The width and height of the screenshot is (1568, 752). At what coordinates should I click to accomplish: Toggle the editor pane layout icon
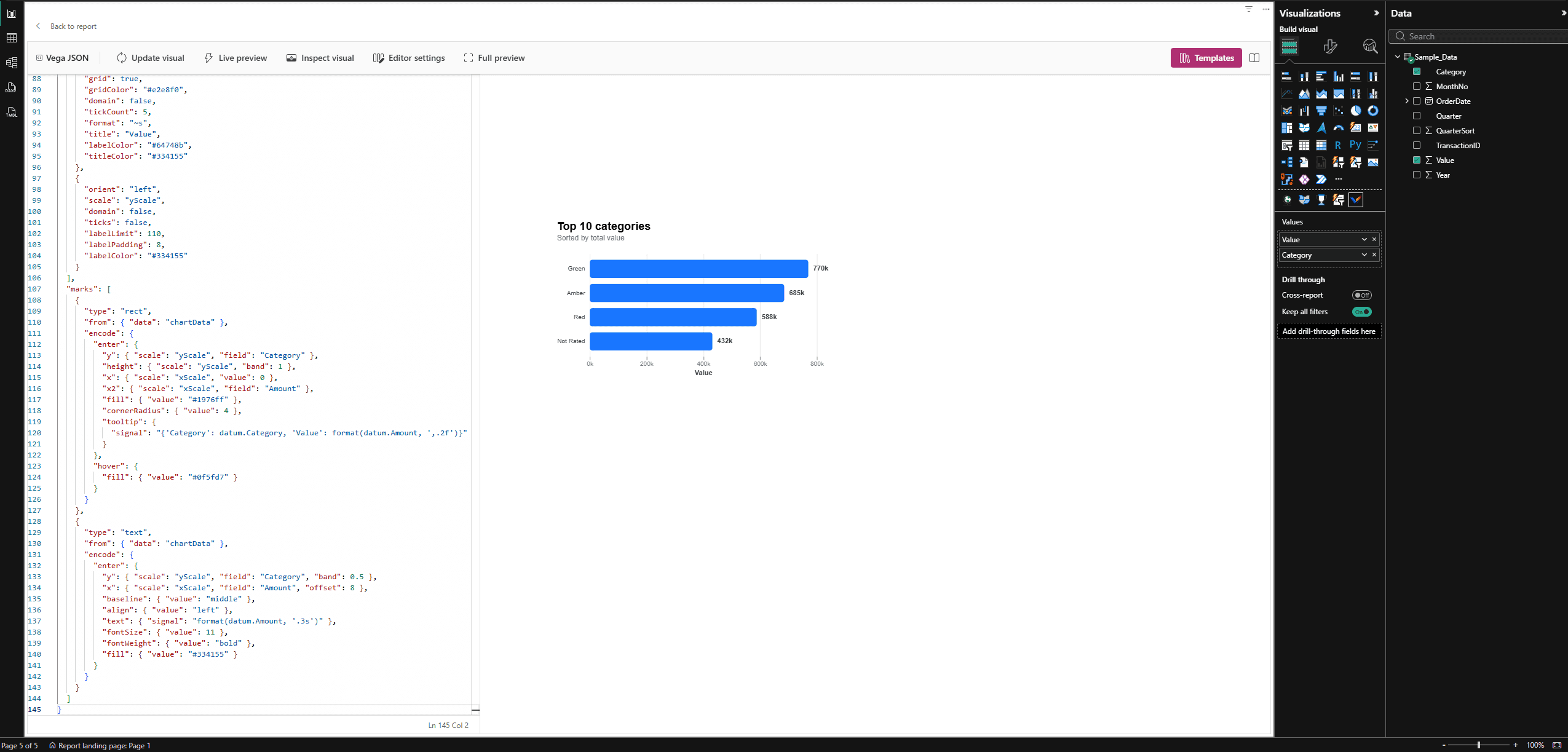[x=1254, y=58]
